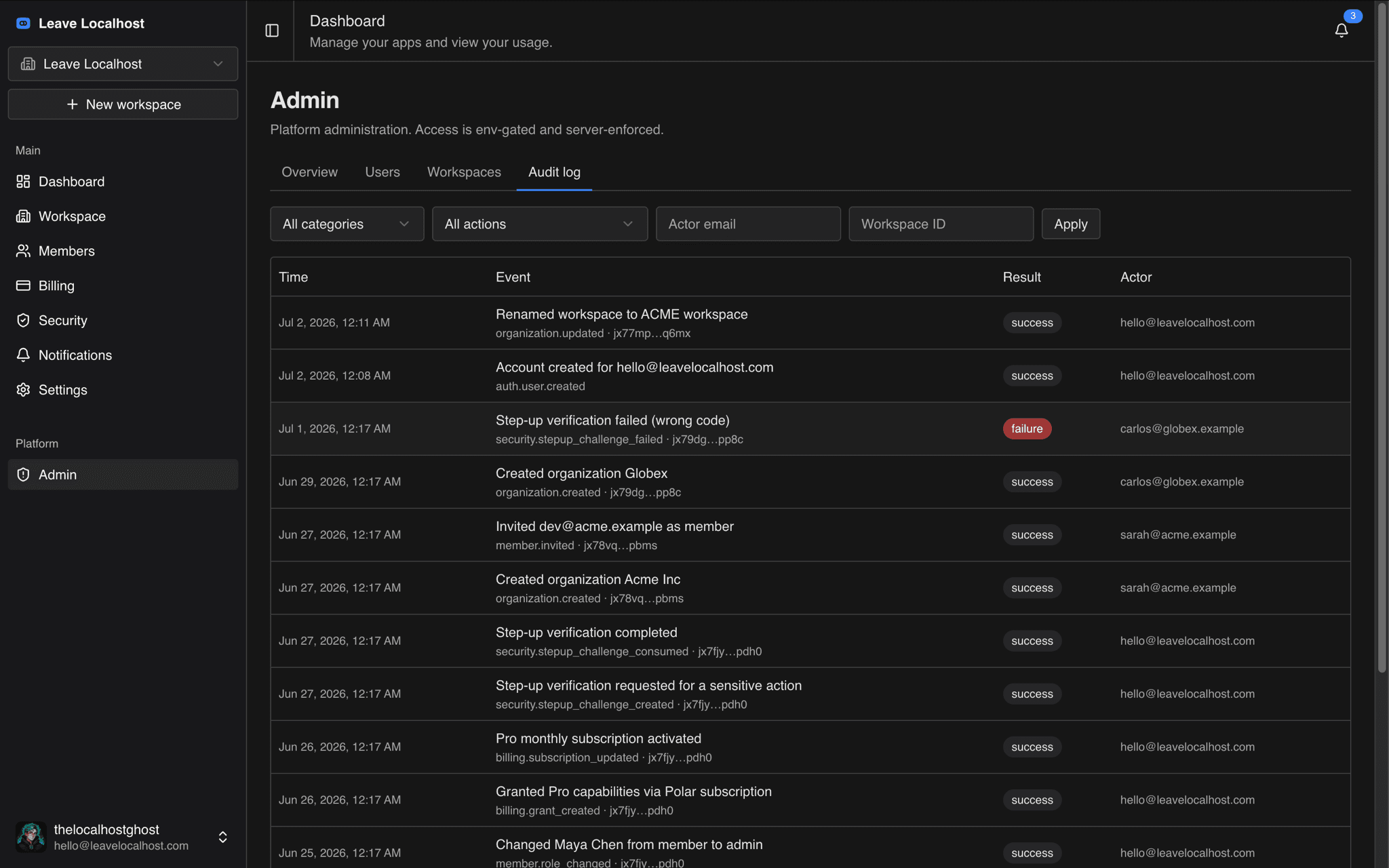Open Members in the sidebar
Screen dimensions: 1389x868
(123, 251)
